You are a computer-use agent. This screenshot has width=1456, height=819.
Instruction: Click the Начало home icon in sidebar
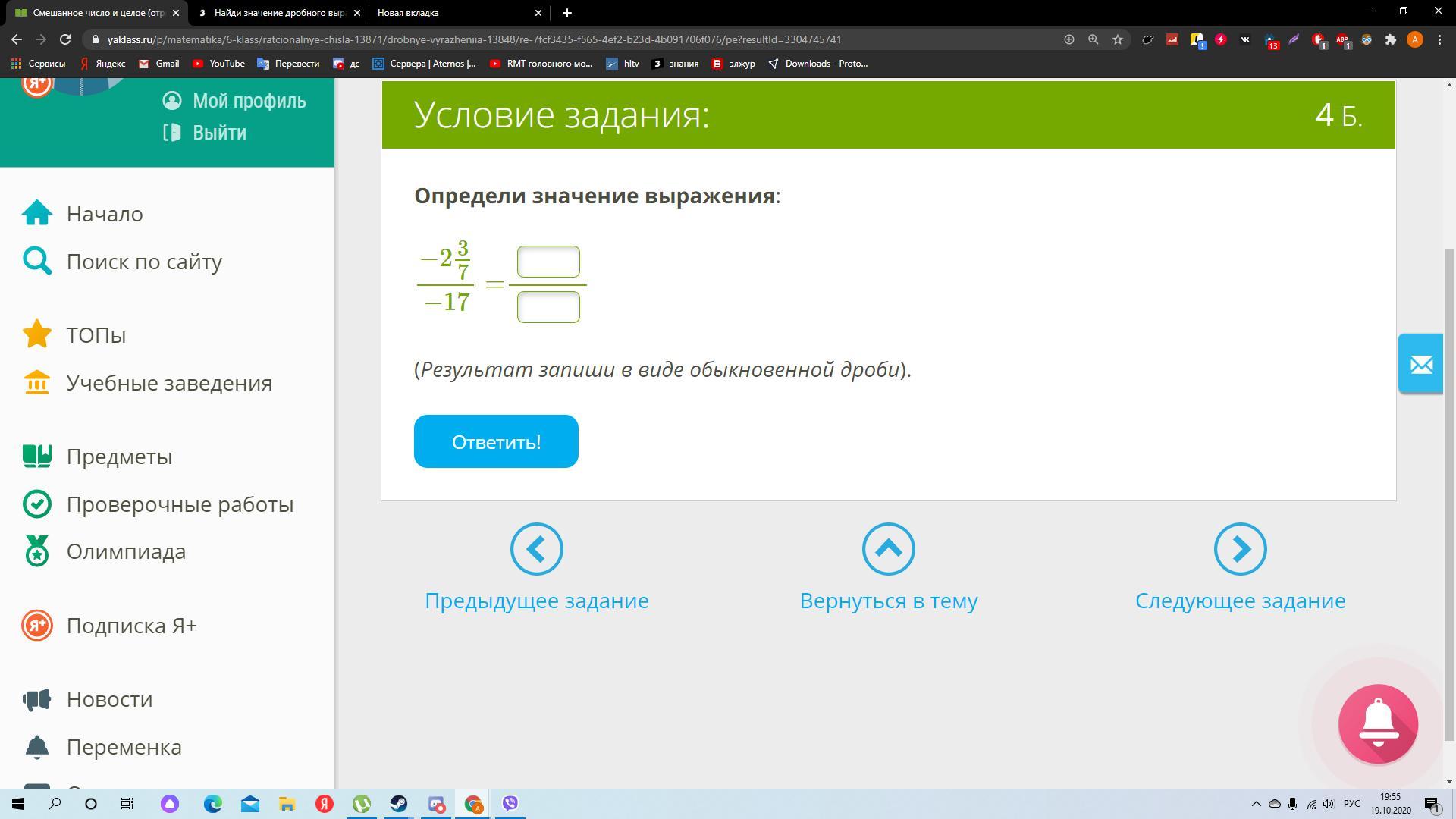point(36,214)
